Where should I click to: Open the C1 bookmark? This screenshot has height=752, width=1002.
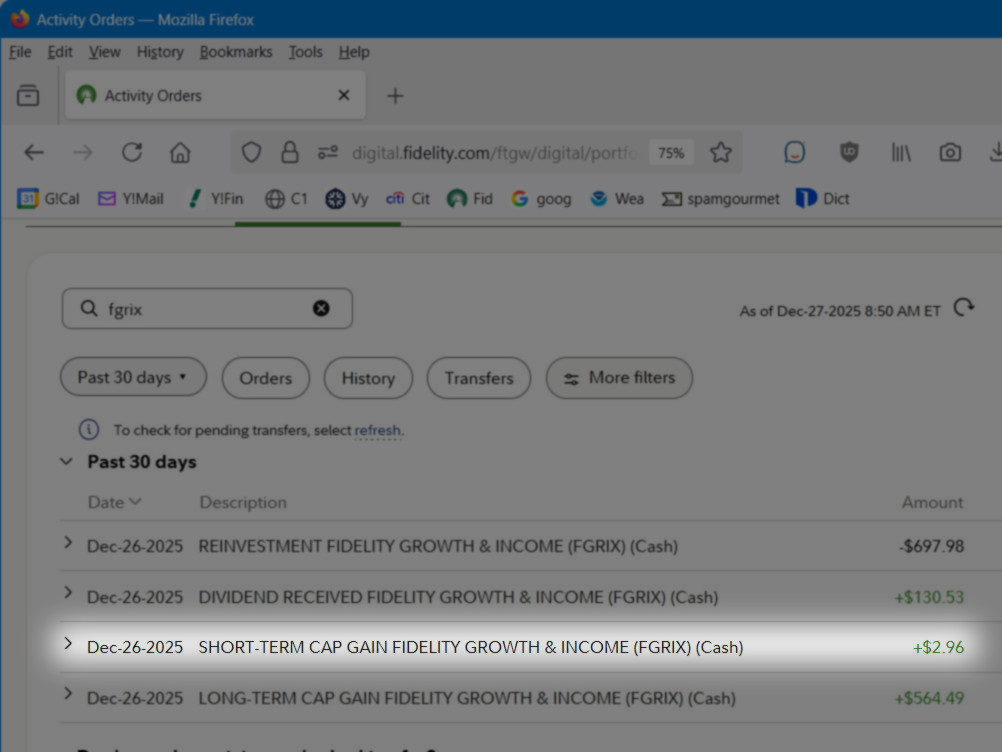[286, 199]
